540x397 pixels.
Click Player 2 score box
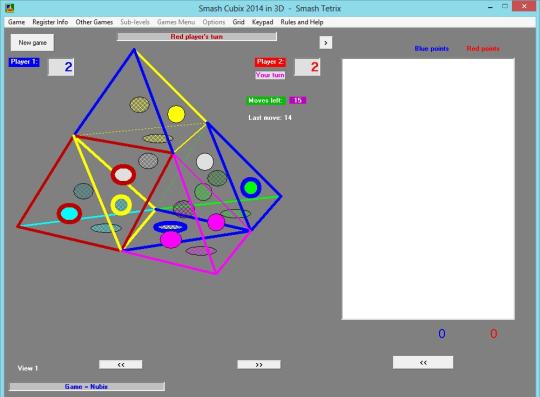pos(307,67)
